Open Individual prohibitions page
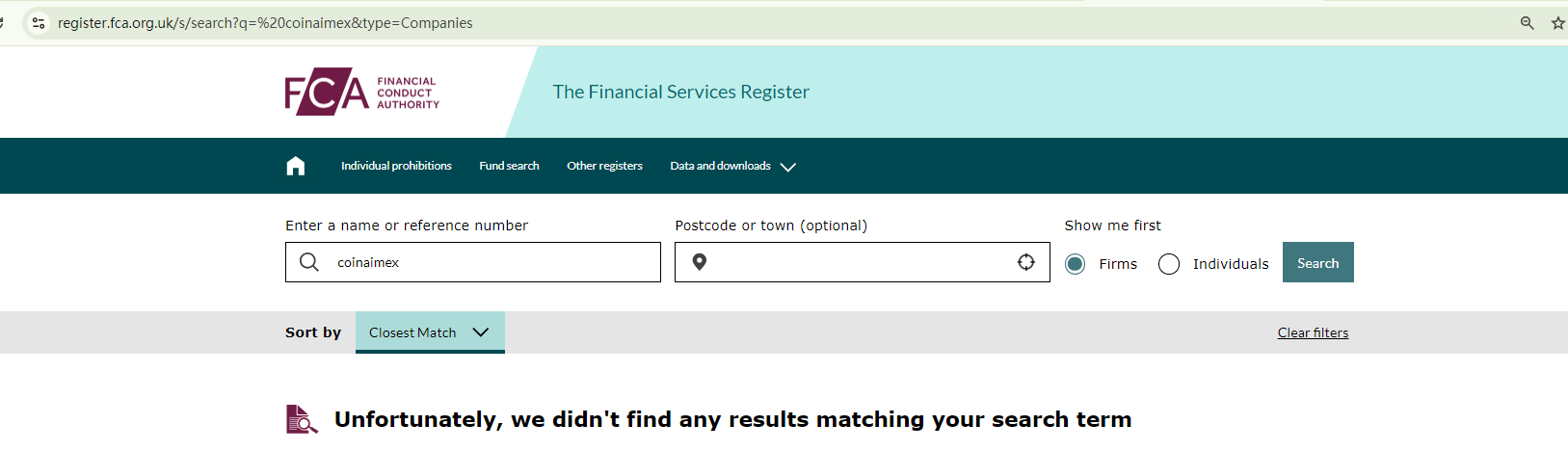 tap(396, 166)
